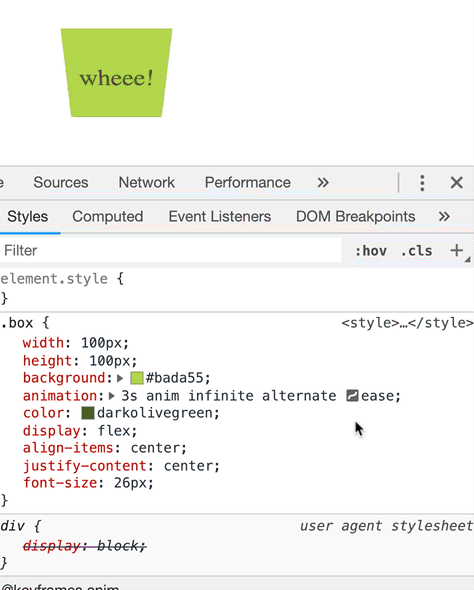474x590 pixels.
Task: Open the DOM Breakpoints tab
Action: [x=356, y=217]
